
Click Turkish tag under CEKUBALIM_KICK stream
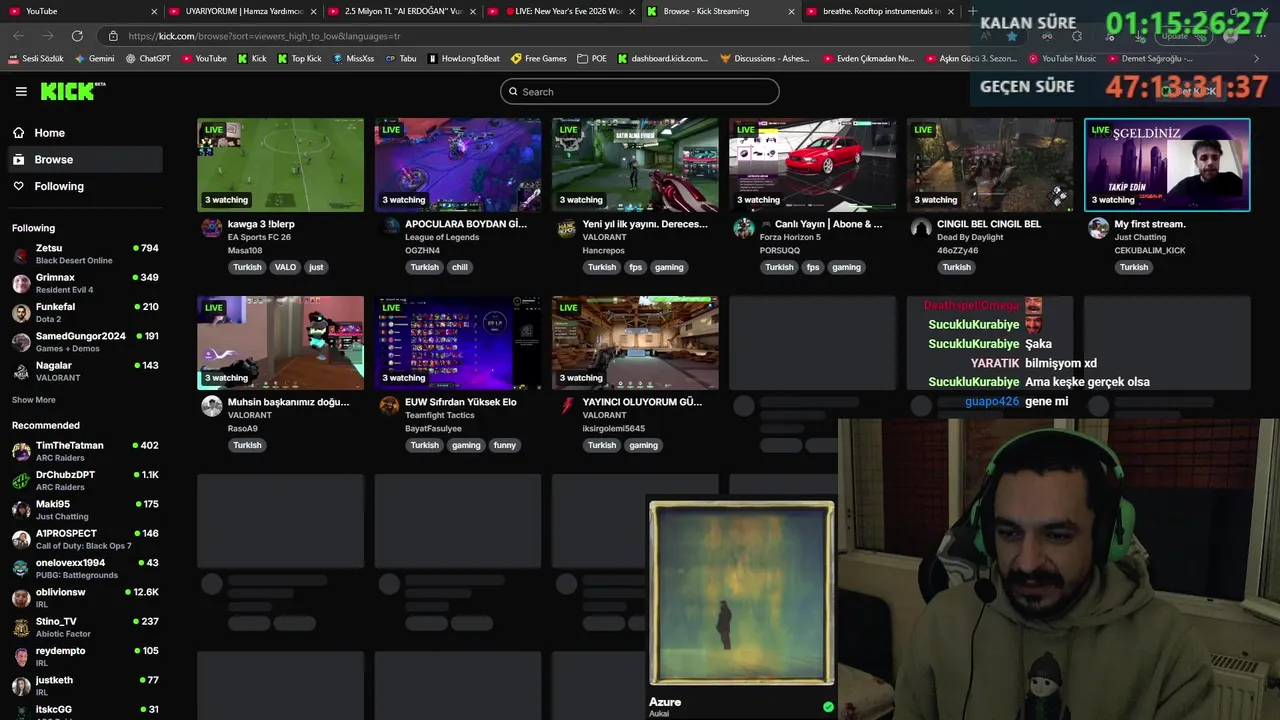point(1134,267)
